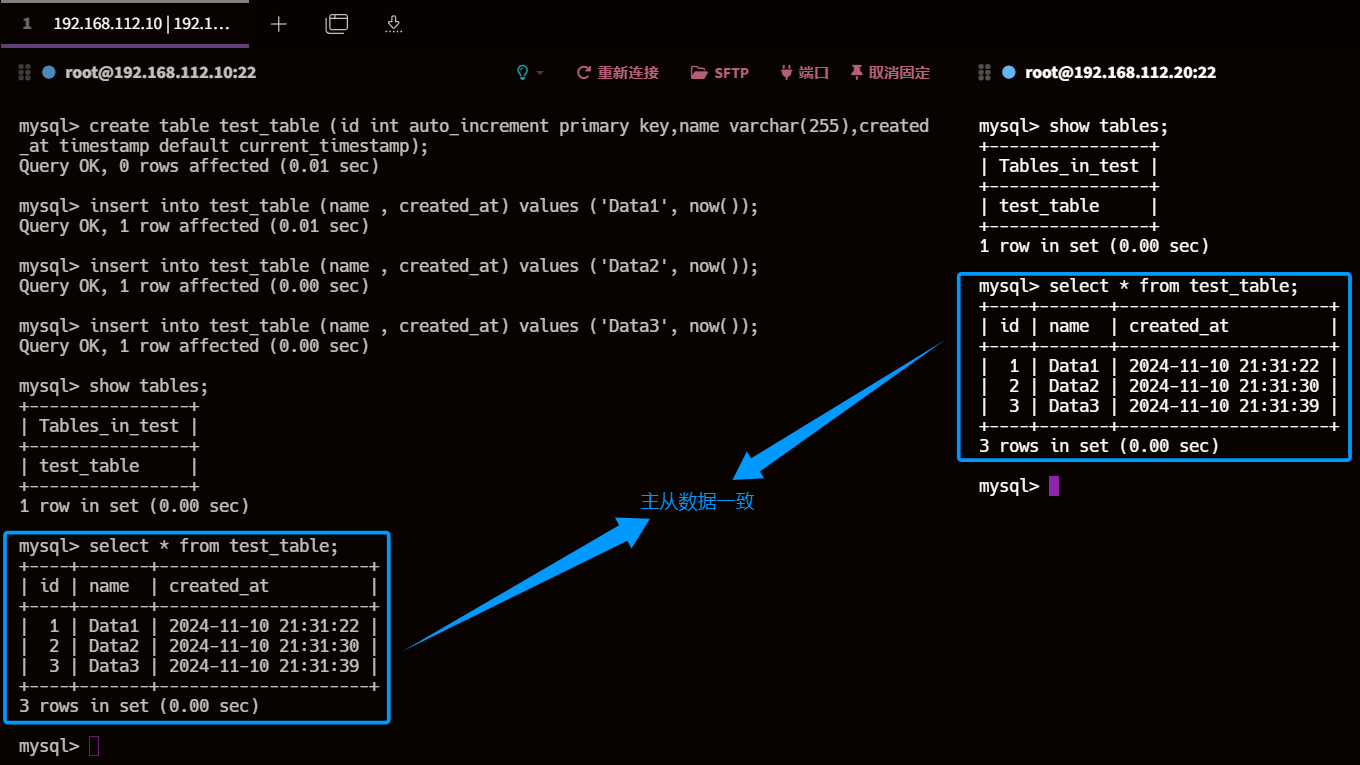The height and width of the screenshot is (765, 1360).
Task: Click the grip handle beside root@192.168.112.10:22
Action: coord(25,72)
